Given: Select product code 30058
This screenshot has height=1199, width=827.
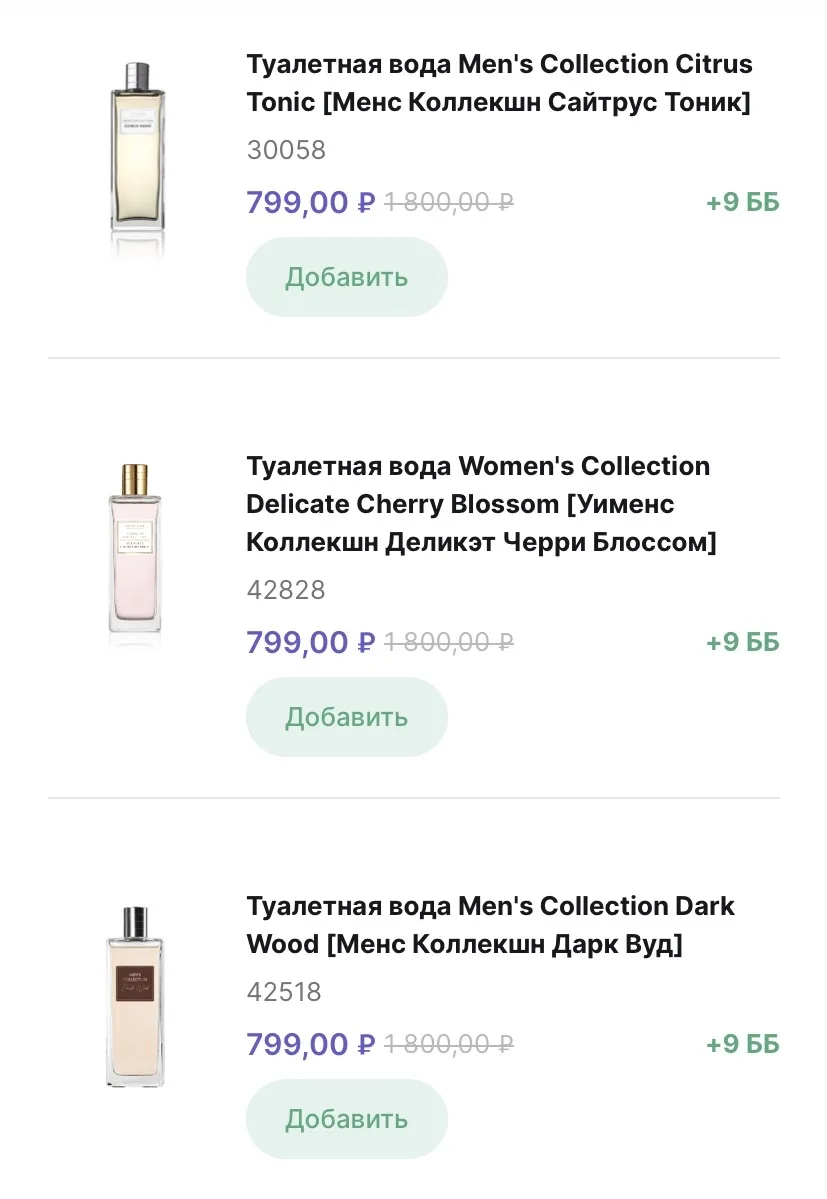Looking at the screenshot, I should (286, 151).
